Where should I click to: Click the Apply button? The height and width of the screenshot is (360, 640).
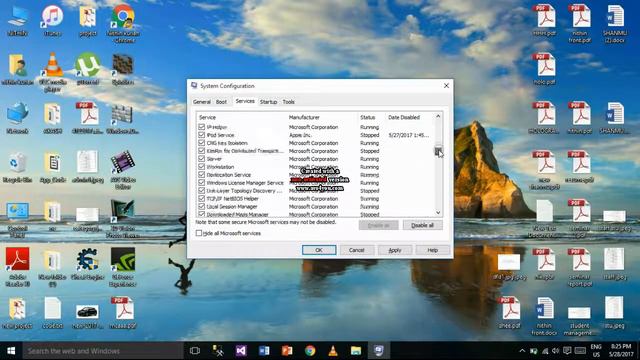coord(395,250)
